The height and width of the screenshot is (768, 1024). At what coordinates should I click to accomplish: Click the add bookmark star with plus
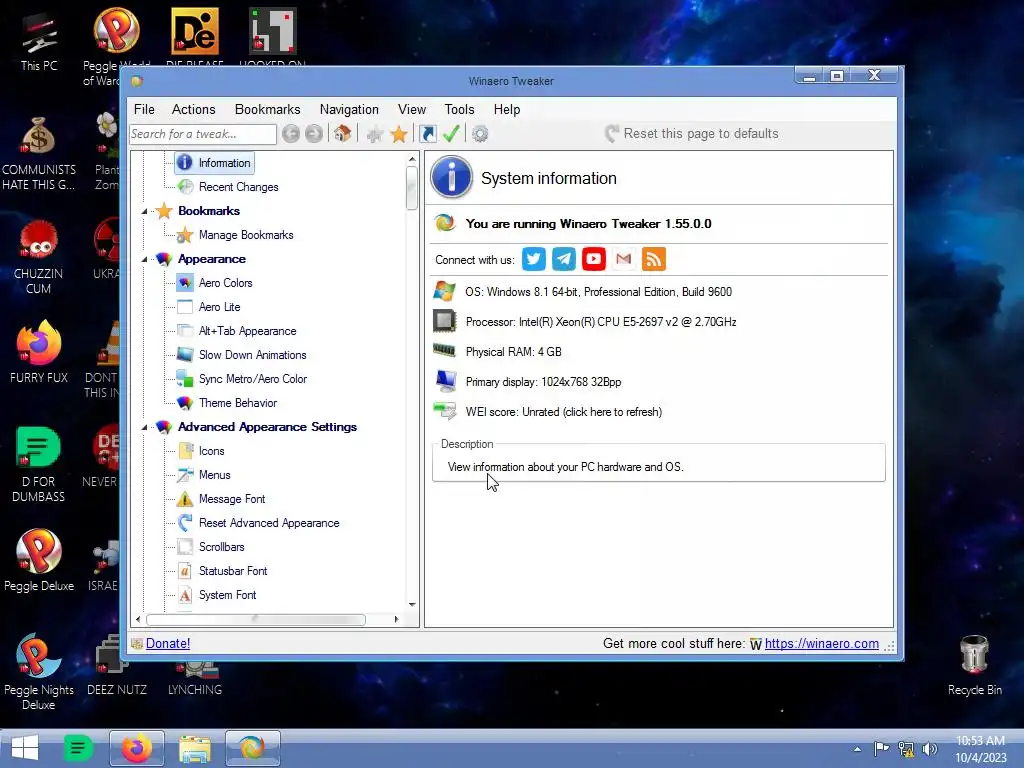click(374, 135)
